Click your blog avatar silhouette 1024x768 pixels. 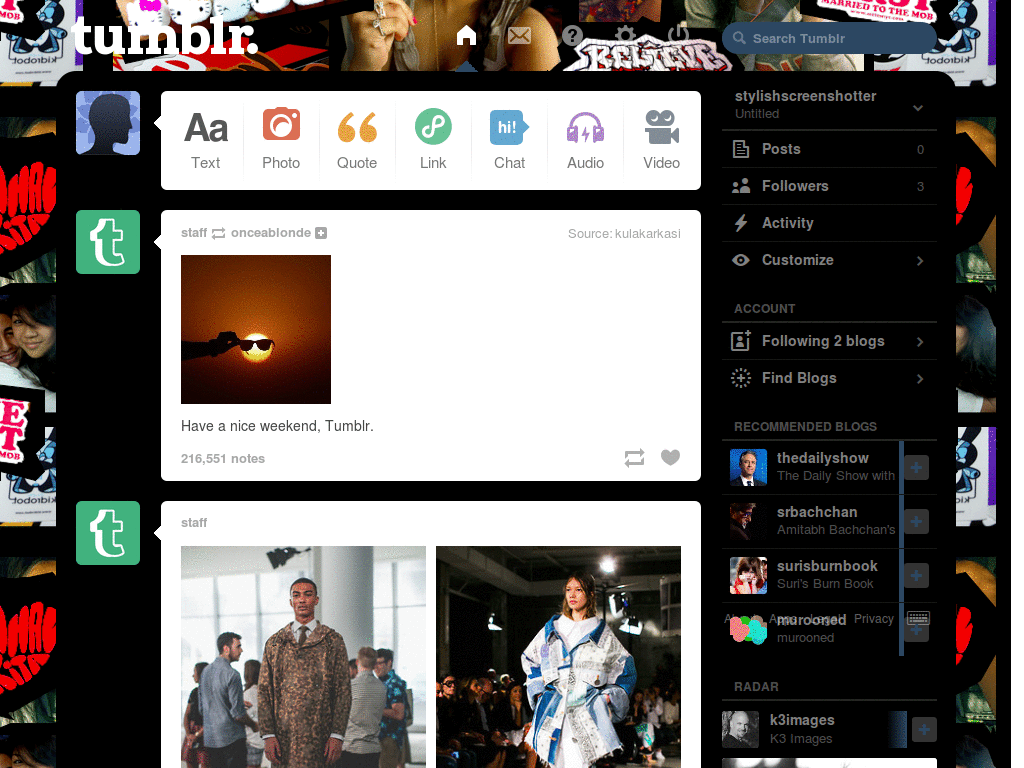(108, 123)
